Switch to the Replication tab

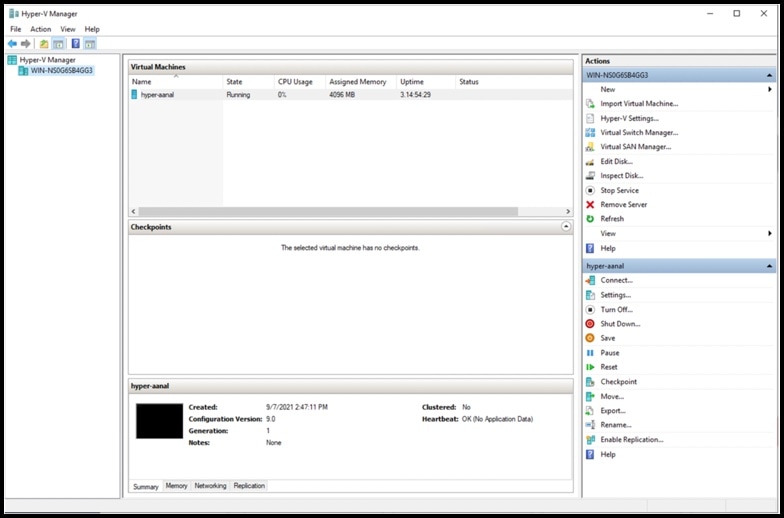[249, 486]
